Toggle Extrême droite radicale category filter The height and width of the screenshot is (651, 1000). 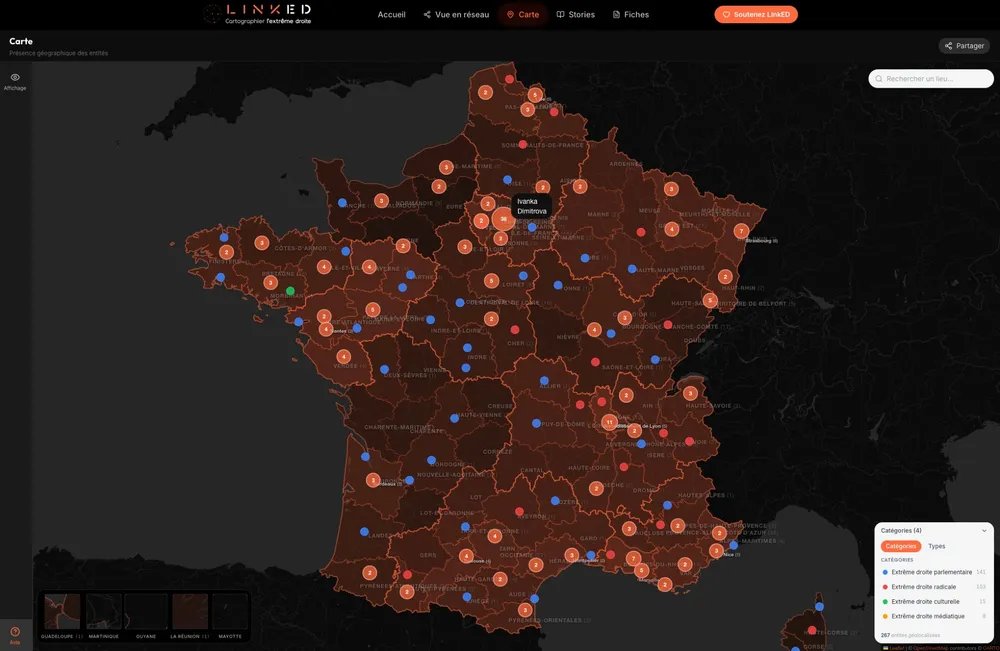[933, 587]
